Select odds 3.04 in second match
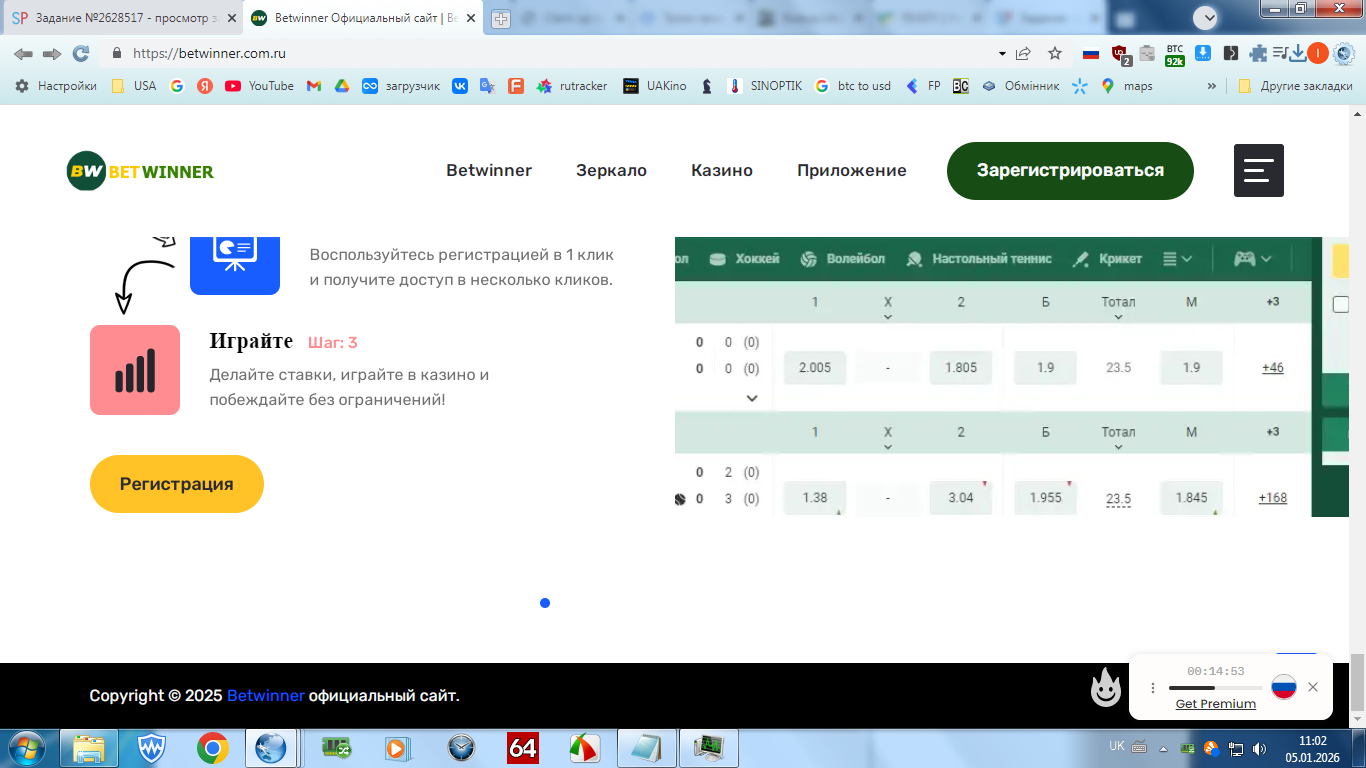Screen dimensions: 1366x768 (961, 498)
